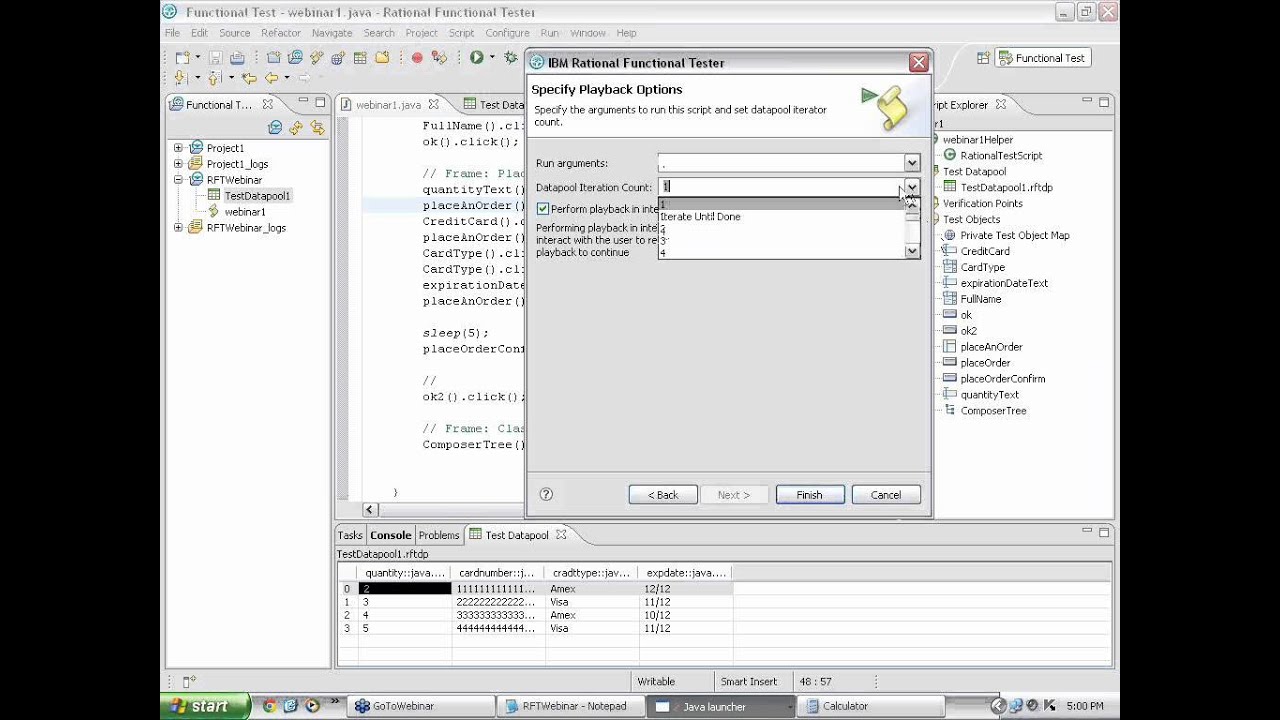Click the Save floppy disk toolbar icon
Viewport: 1280px width, 720px height.
pyautogui.click(x=215, y=58)
